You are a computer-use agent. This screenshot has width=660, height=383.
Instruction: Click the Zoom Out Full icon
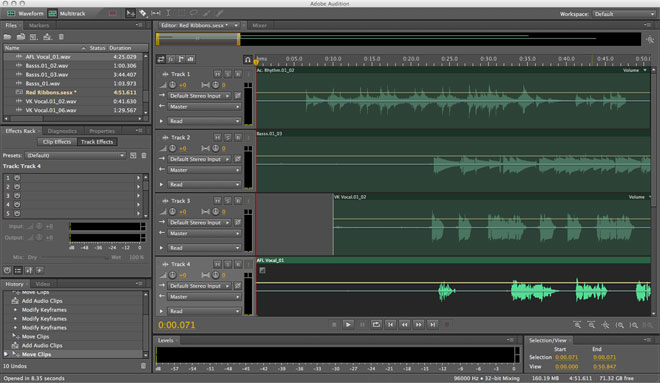(605, 324)
